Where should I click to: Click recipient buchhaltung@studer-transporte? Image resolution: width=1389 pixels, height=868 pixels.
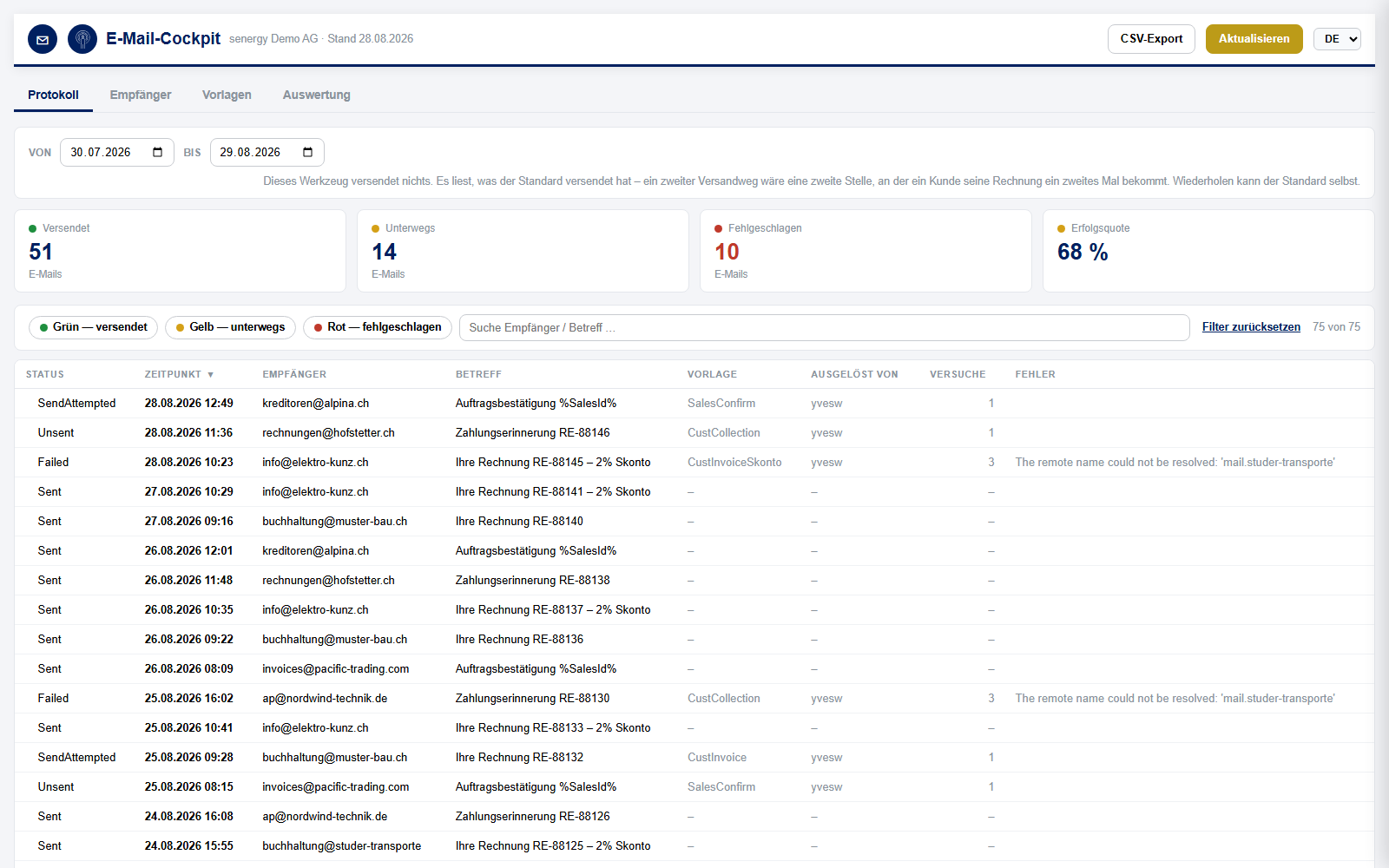pos(341,846)
